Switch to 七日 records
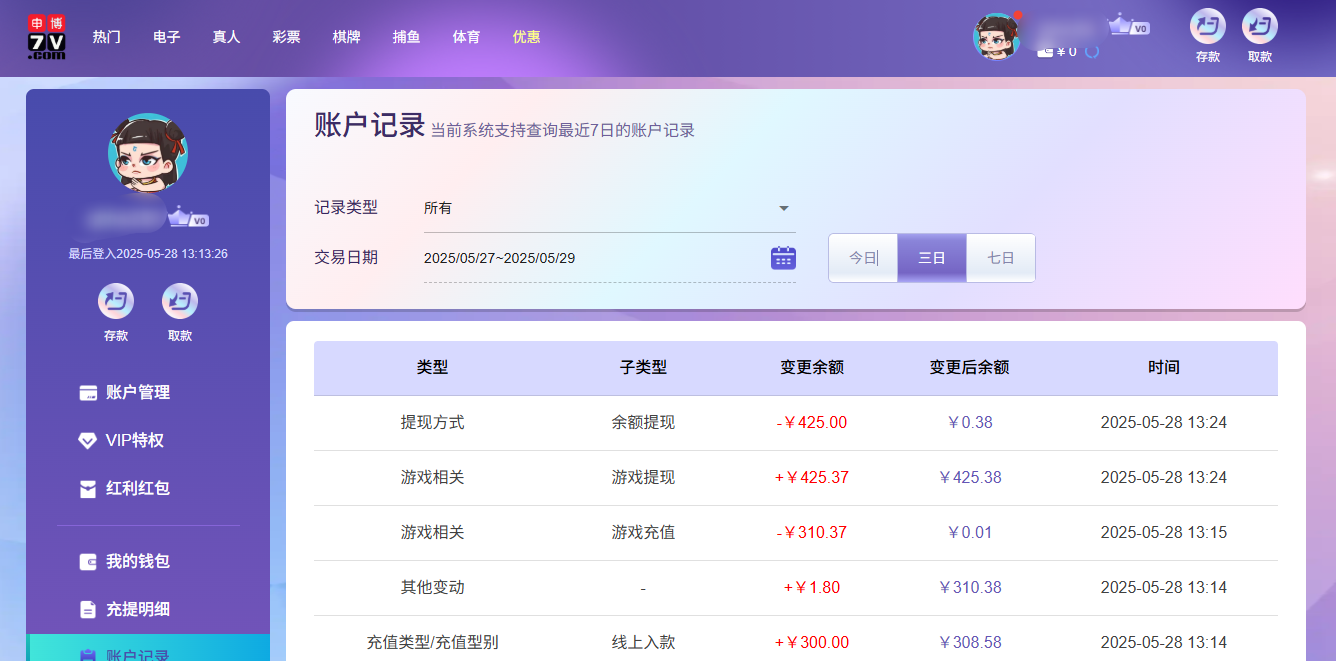Image resolution: width=1336 pixels, height=661 pixels. click(1000, 257)
